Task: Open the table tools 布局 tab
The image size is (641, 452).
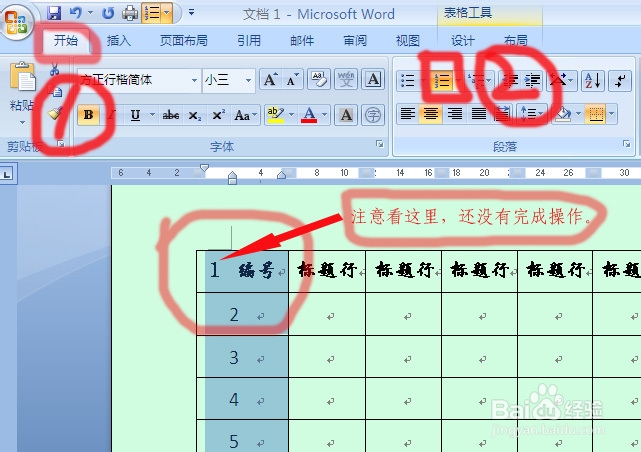Action: 515,40
